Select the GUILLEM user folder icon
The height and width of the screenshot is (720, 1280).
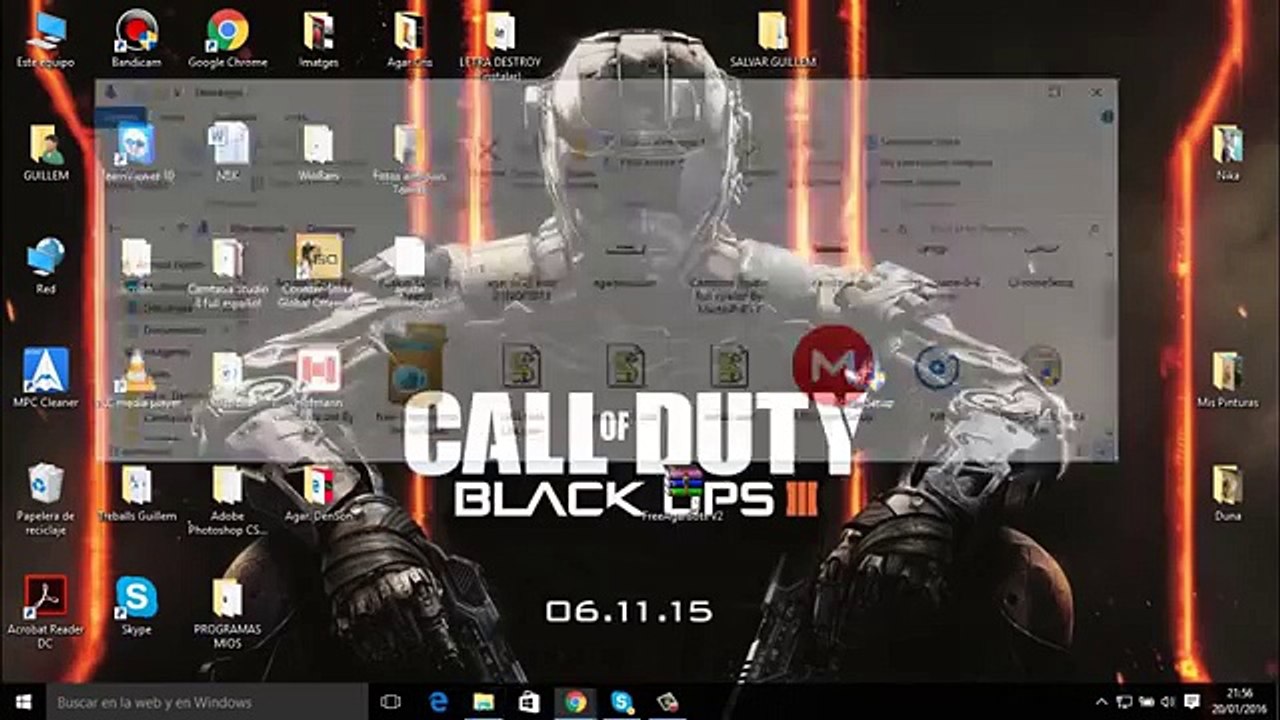(46, 153)
